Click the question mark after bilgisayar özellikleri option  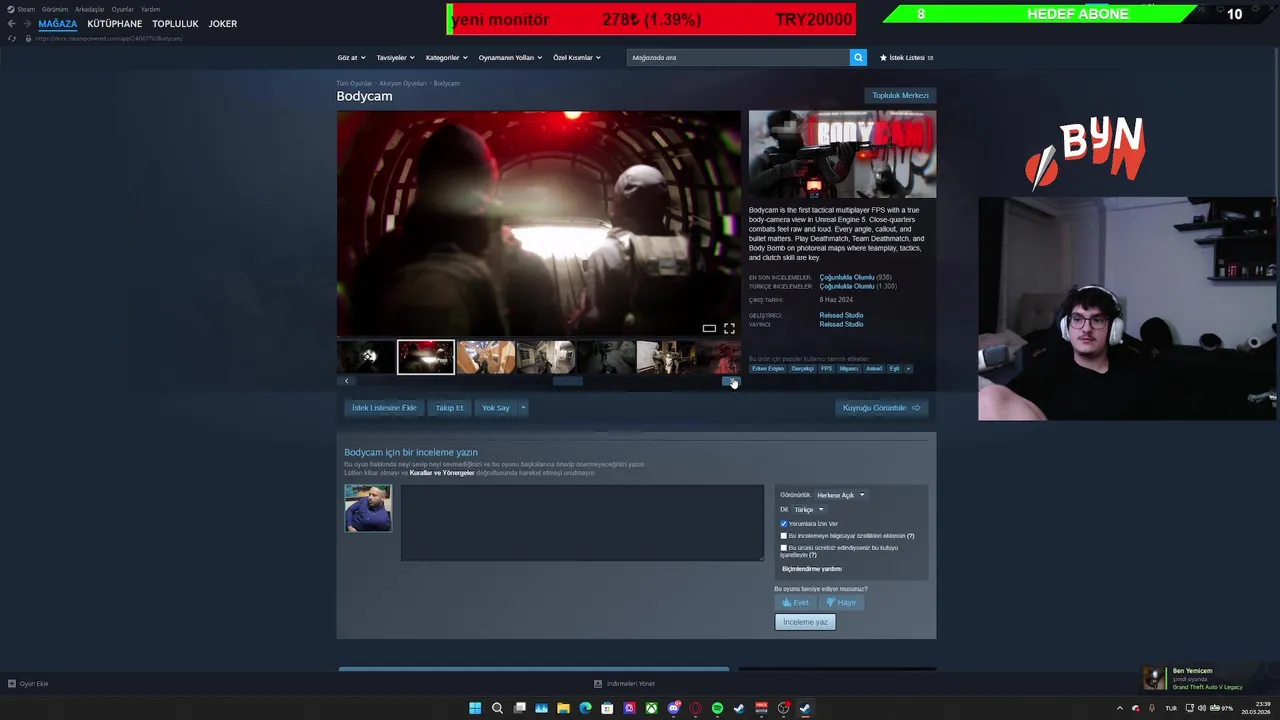pos(910,536)
